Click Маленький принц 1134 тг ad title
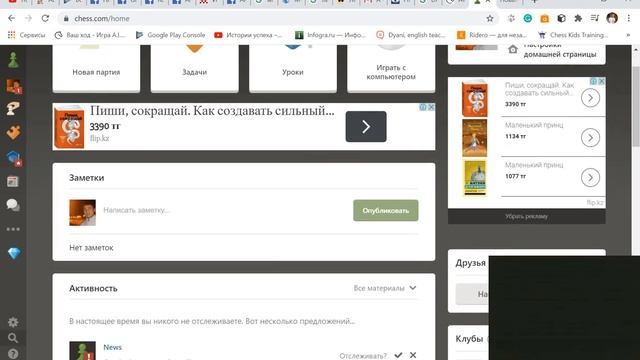 click(534, 125)
